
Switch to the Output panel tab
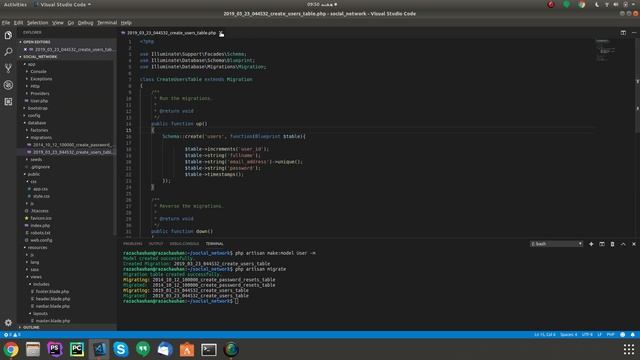coord(156,244)
